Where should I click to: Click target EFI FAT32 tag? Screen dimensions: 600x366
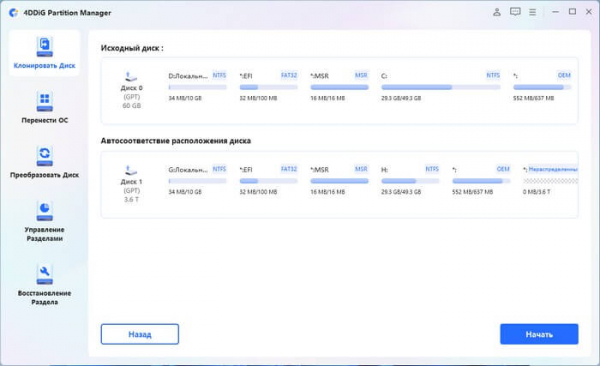coord(289,169)
